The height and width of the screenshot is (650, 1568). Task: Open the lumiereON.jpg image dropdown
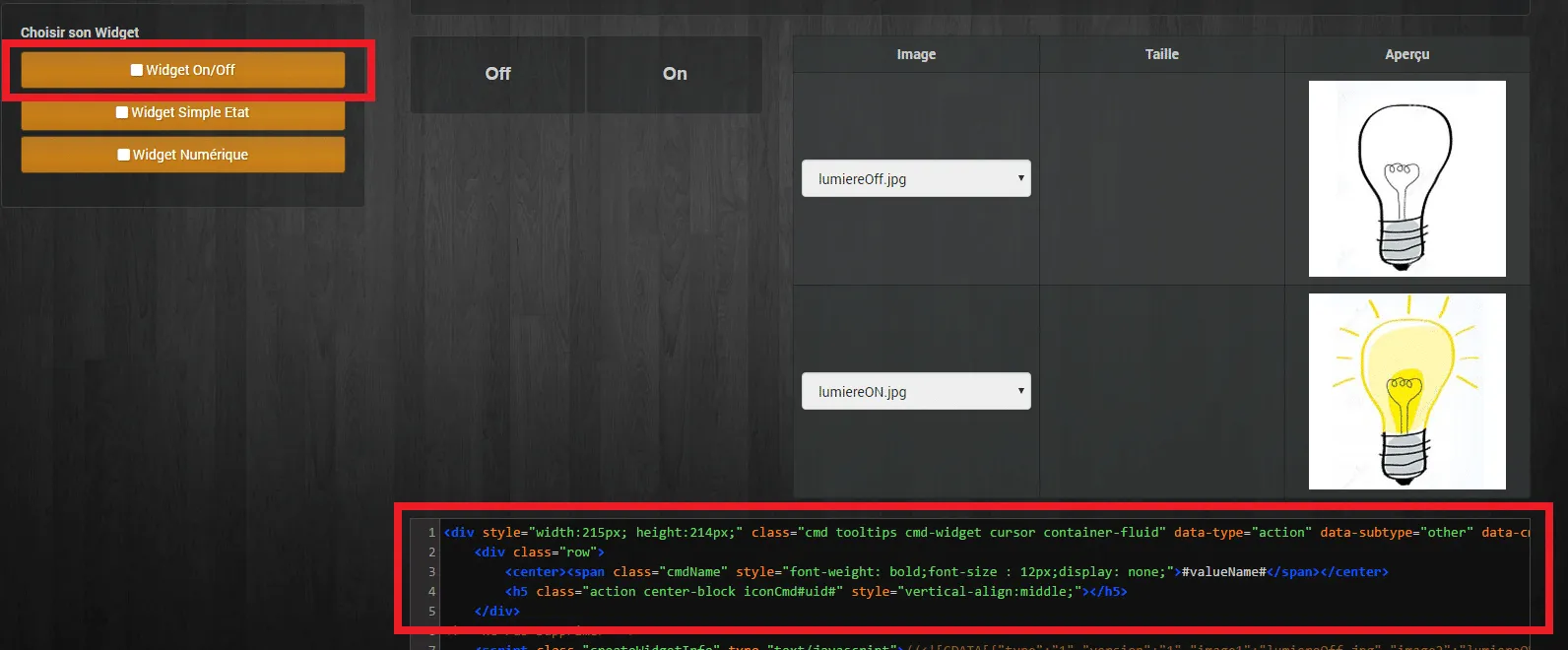tap(916, 391)
